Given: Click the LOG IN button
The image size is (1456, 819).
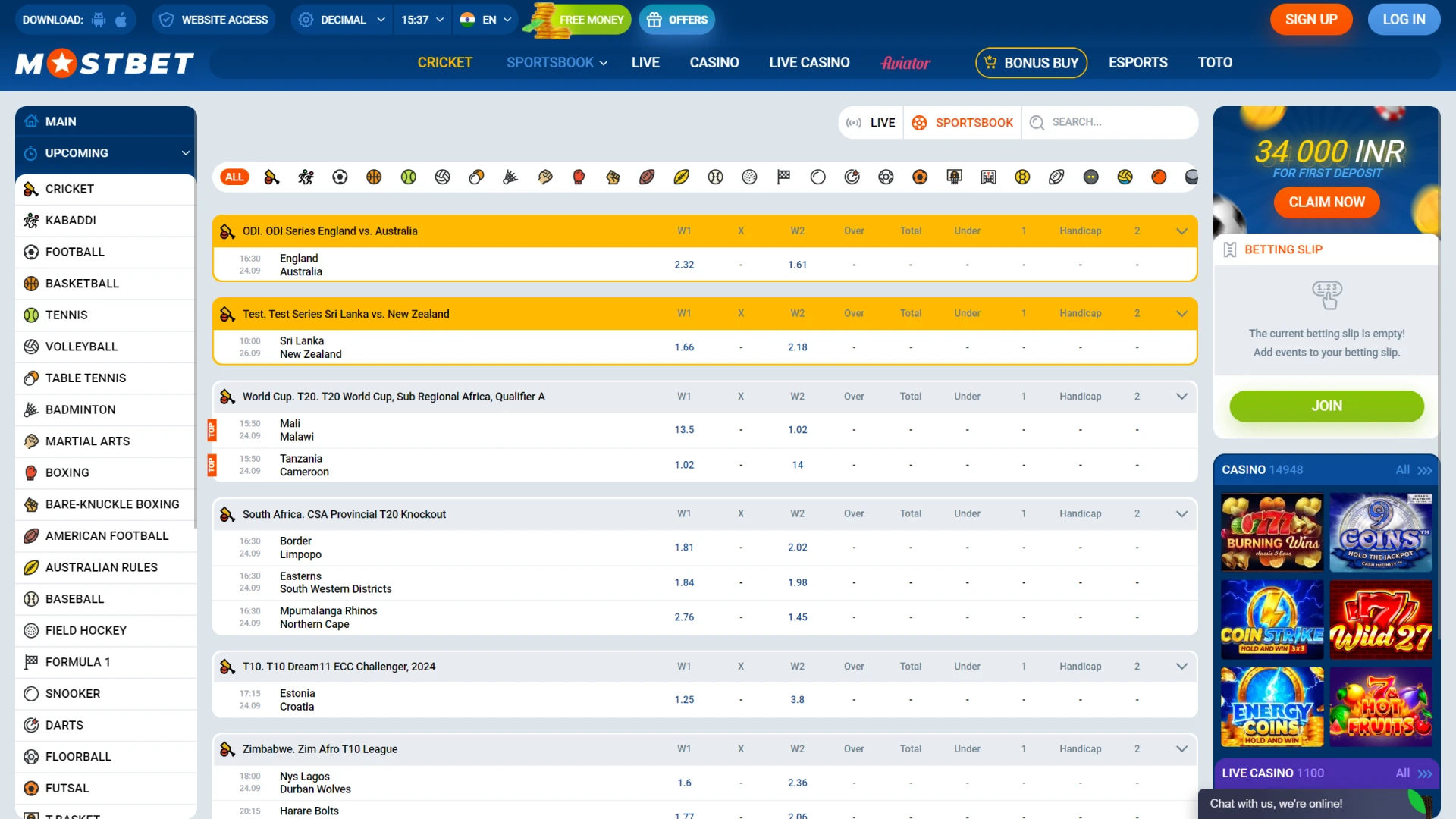Looking at the screenshot, I should pos(1404,20).
